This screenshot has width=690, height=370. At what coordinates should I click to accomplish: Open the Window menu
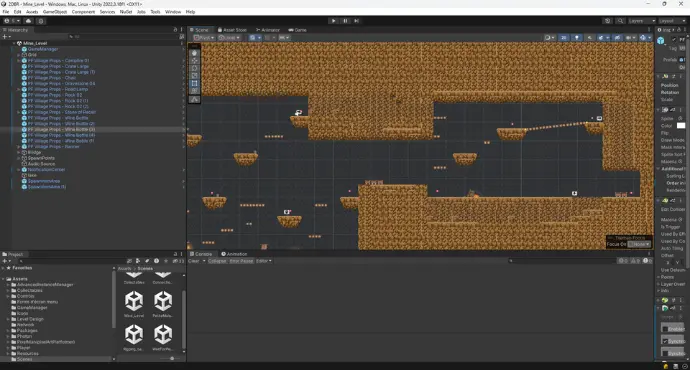coord(173,12)
